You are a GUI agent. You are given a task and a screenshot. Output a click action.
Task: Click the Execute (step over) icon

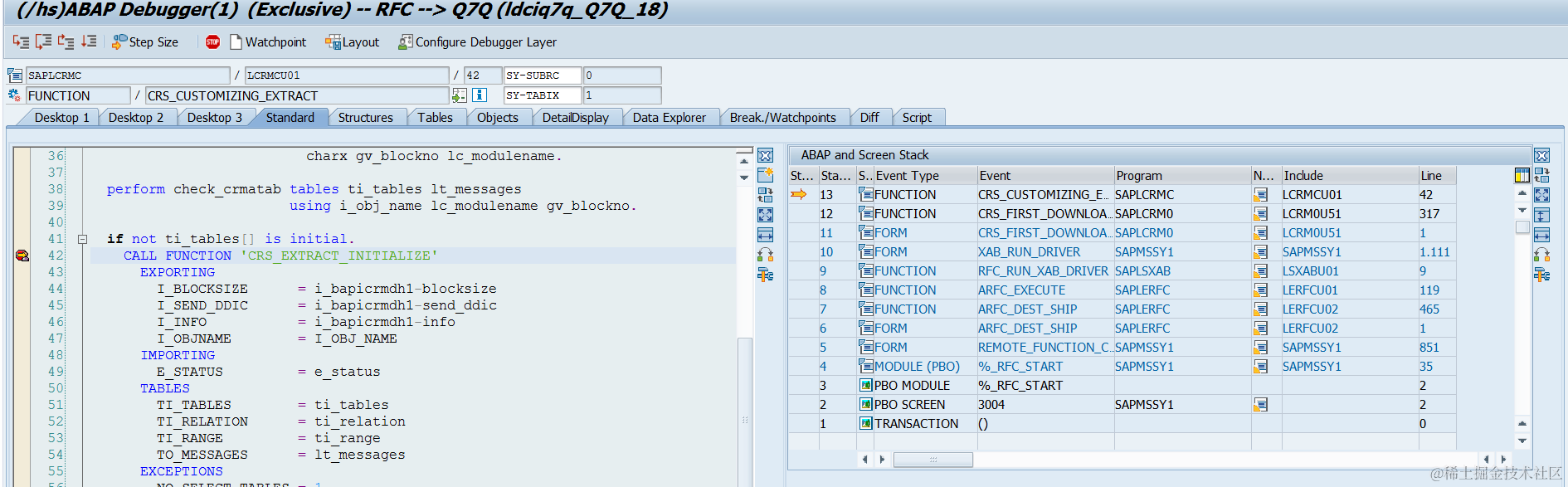43,41
